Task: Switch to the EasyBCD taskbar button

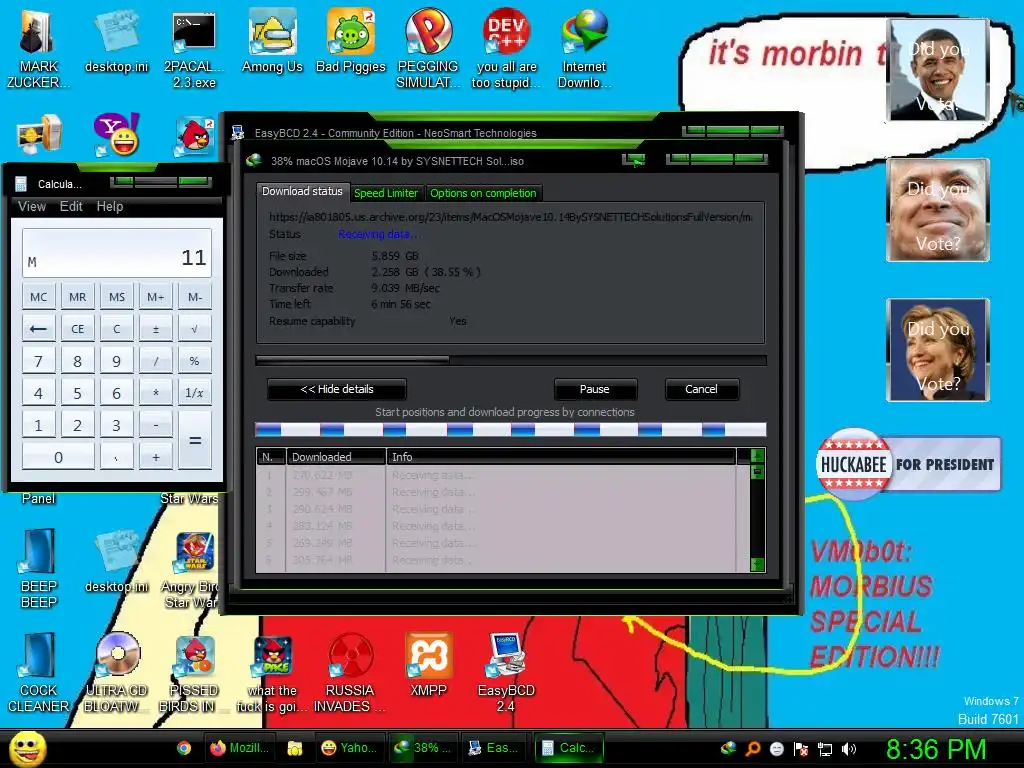Action: click(496, 748)
